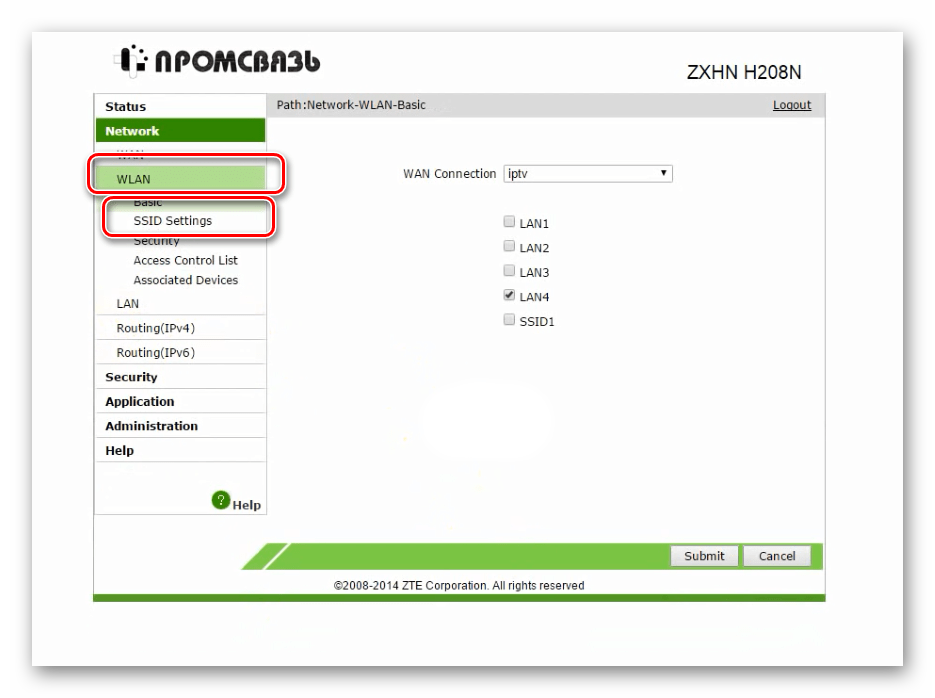Open the Security main section

180,377
